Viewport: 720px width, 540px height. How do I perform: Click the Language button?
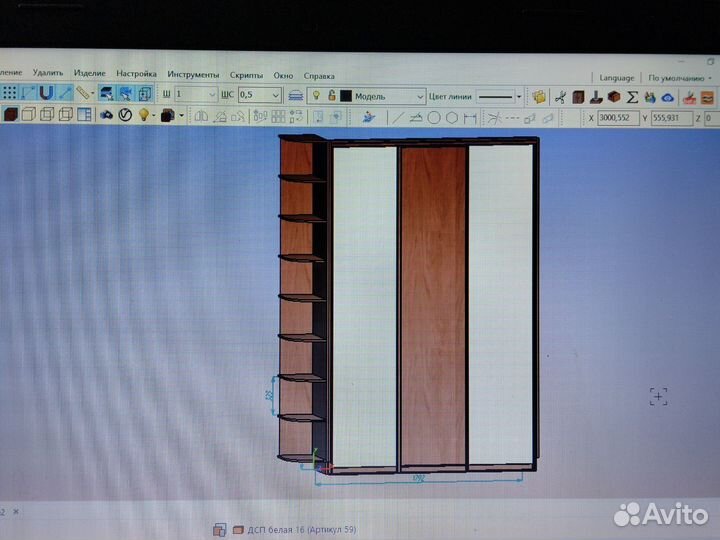[x=616, y=77]
